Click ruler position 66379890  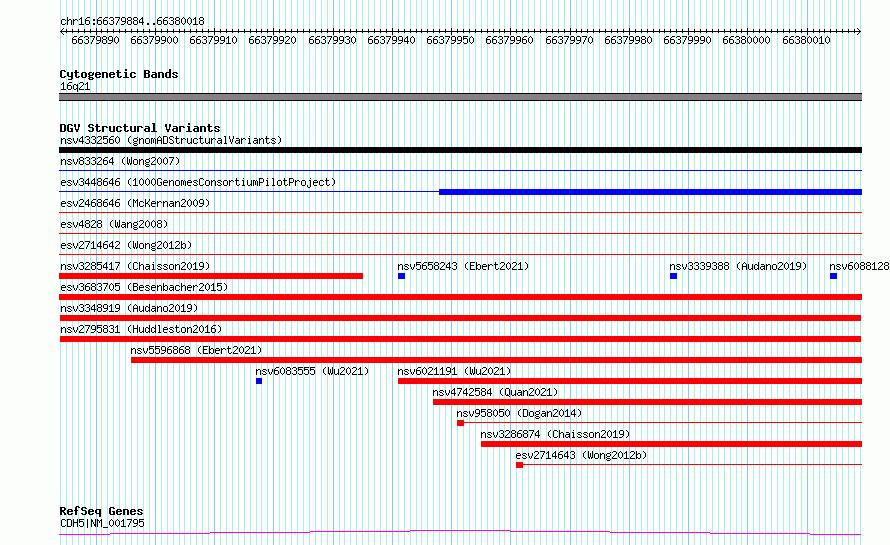95,40
